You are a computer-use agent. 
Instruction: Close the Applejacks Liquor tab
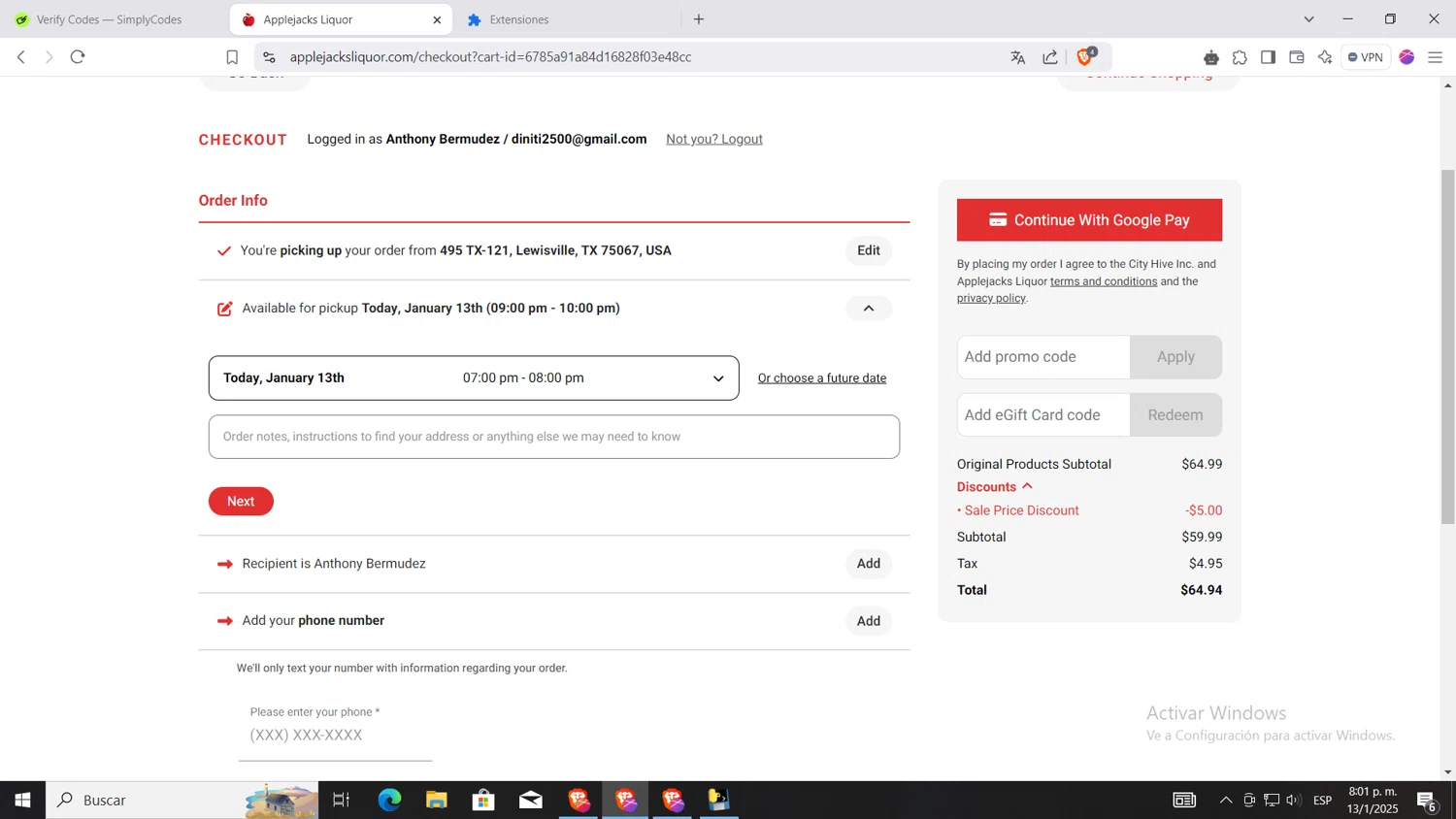437,19
